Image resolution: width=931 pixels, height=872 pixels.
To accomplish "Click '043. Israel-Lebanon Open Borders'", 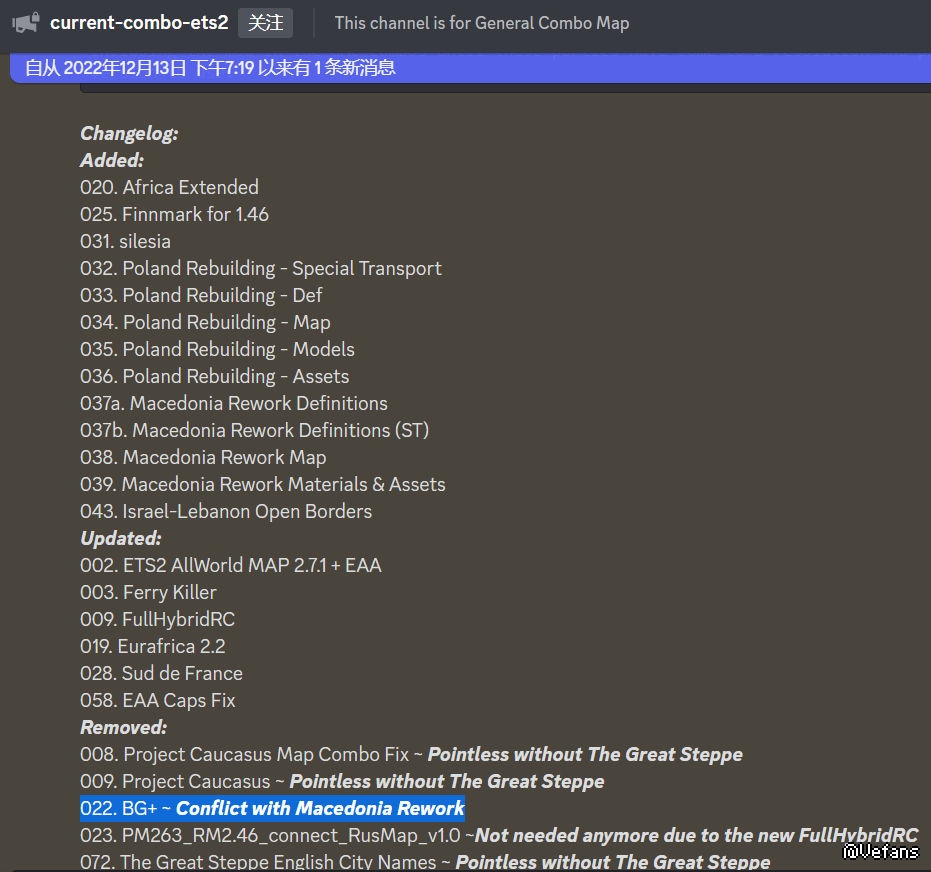I will pyautogui.click(x=226, y=512).
